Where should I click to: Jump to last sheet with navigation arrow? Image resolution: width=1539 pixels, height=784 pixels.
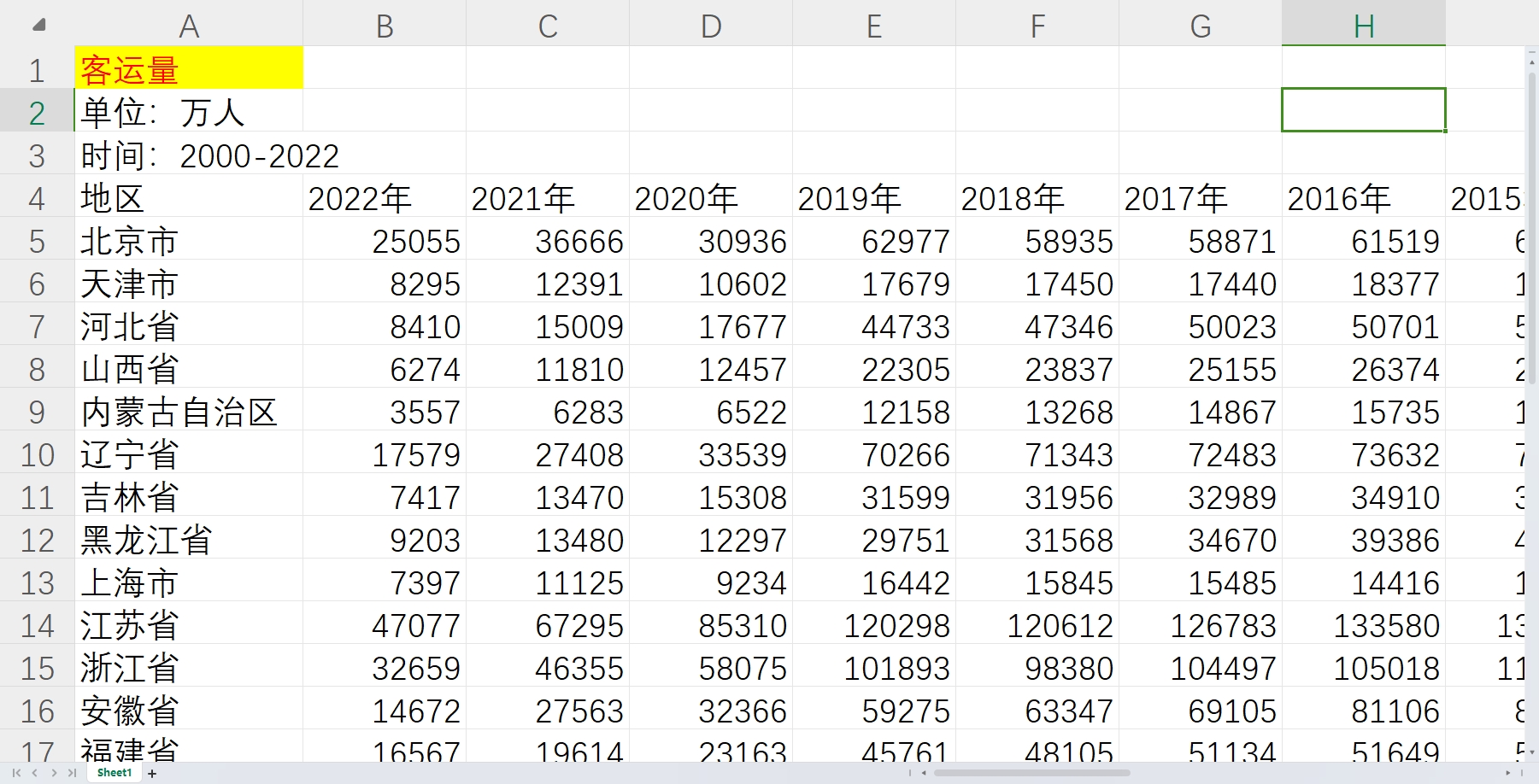click(72, 773)
